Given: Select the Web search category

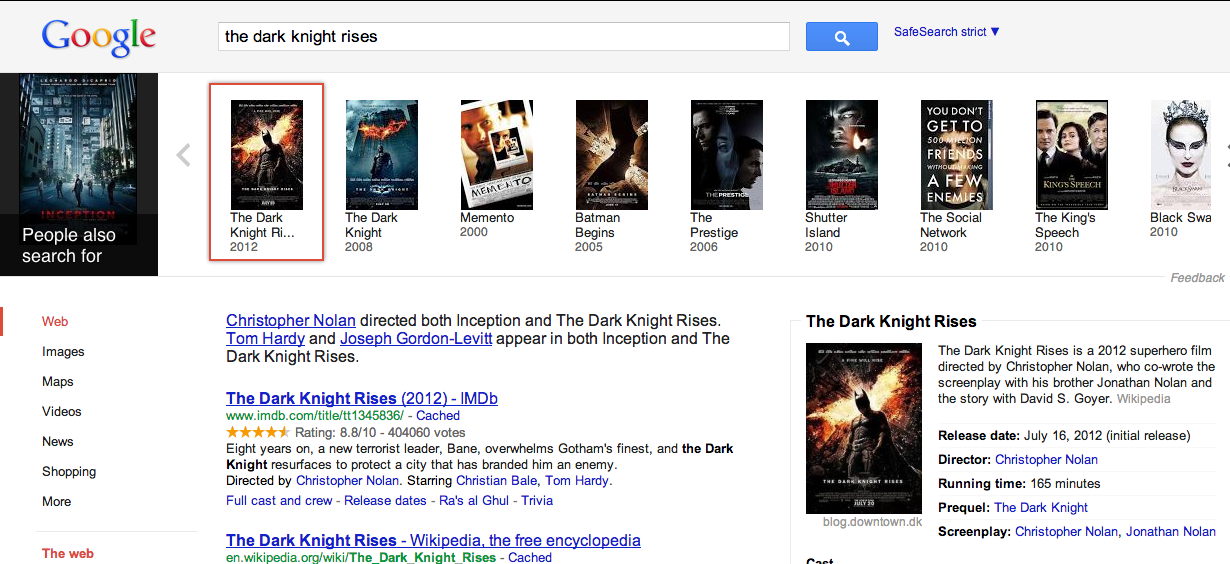Looking at the screenshot, I should coord(55,322).
